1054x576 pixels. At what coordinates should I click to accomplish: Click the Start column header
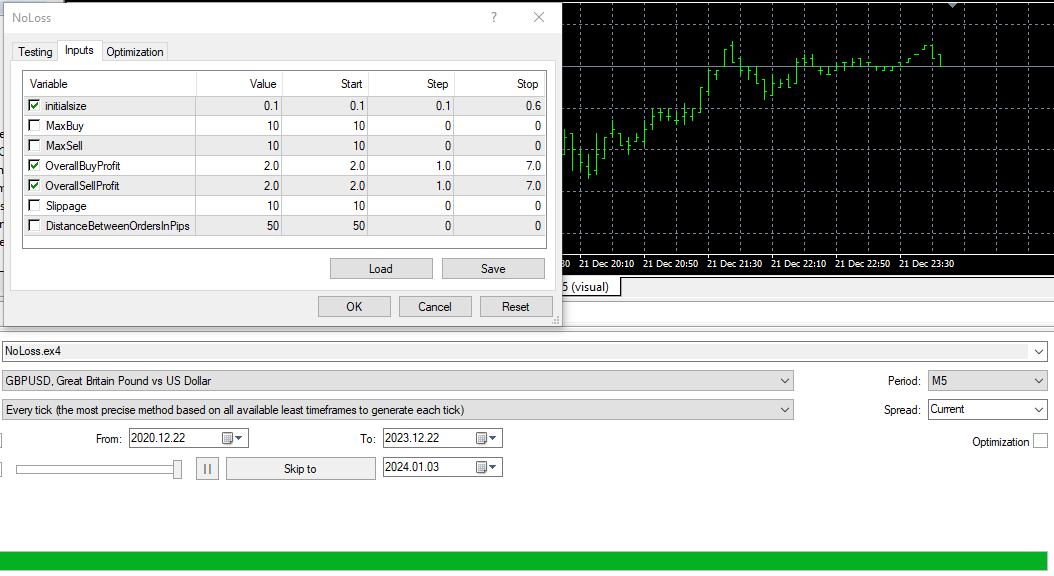click(x=325, y=84)
